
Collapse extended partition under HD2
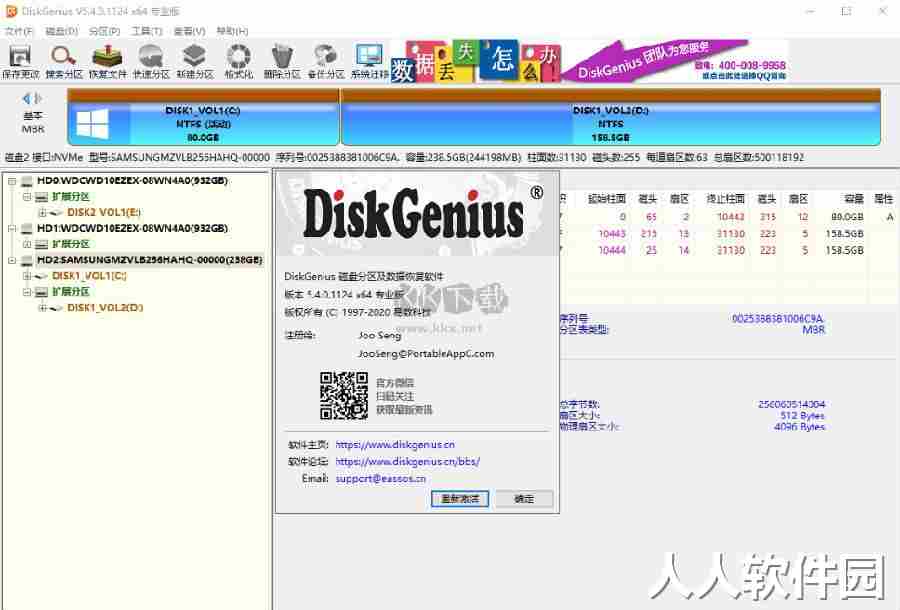point(27,292)
